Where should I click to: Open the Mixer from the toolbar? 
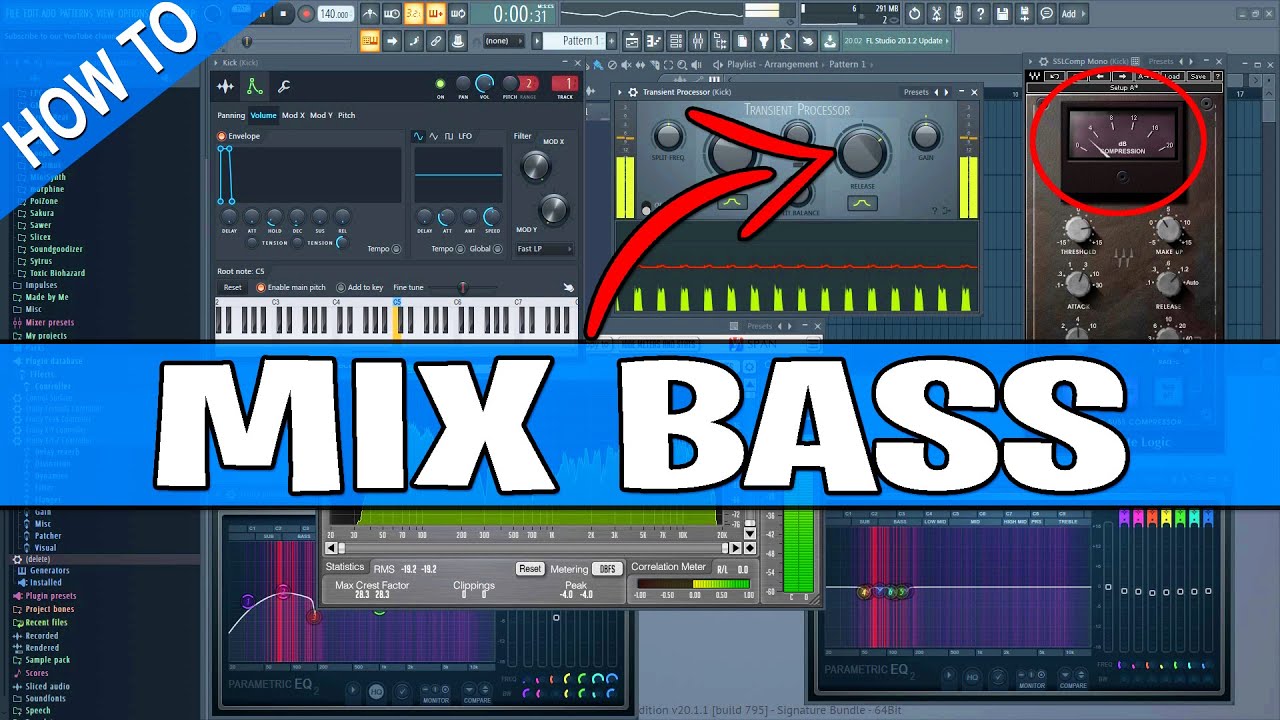[x=698, y=41]
